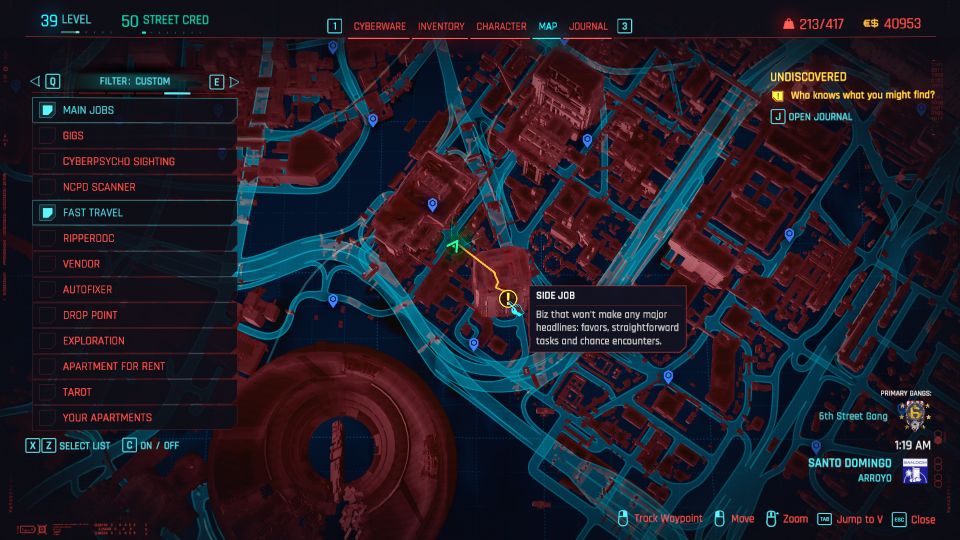Click the carry weight icon beside 213/417
Viewport: 960px width, 540px height.
click(789, 24)
